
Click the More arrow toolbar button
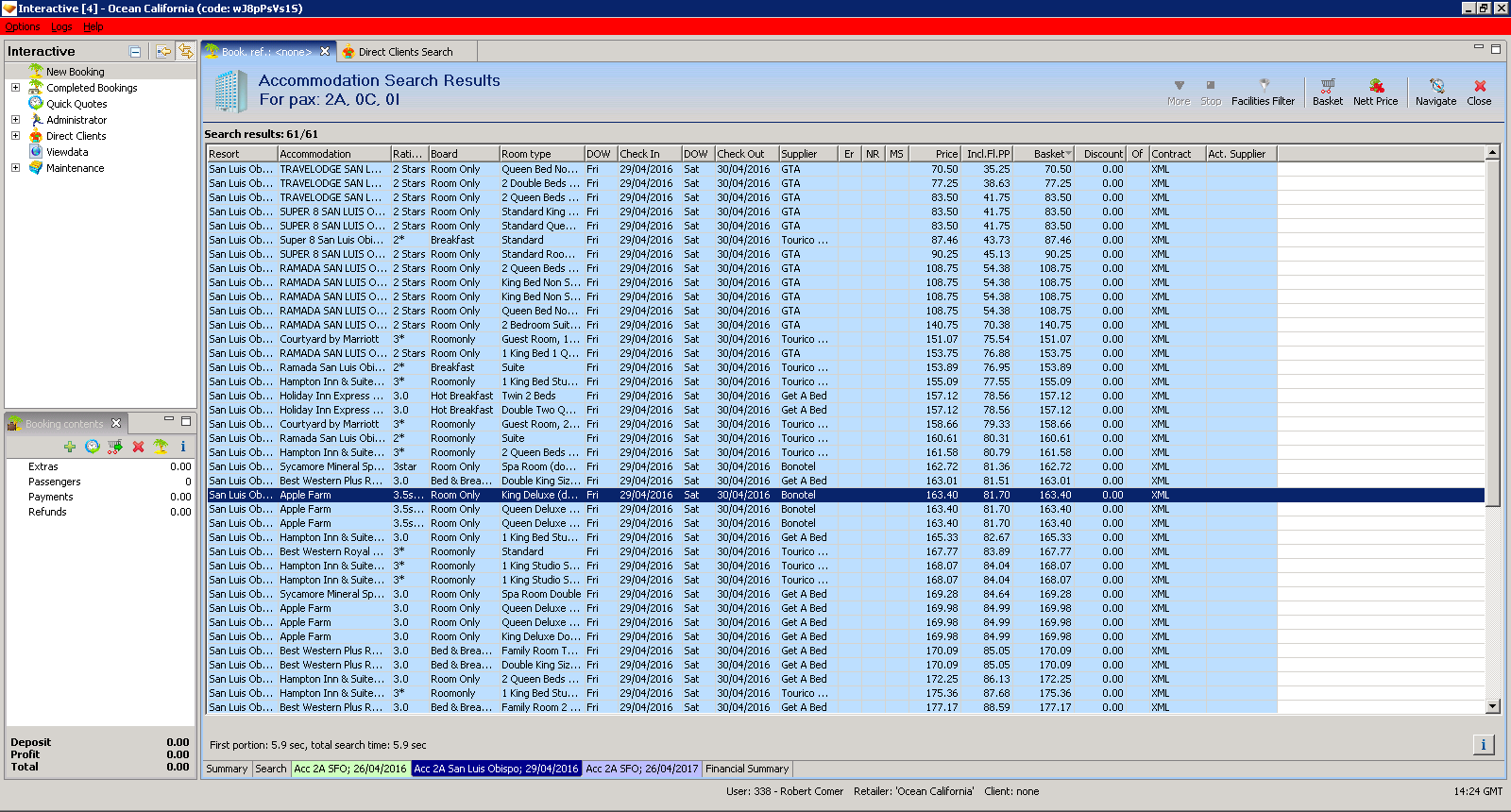click(x=1179, y=92)
